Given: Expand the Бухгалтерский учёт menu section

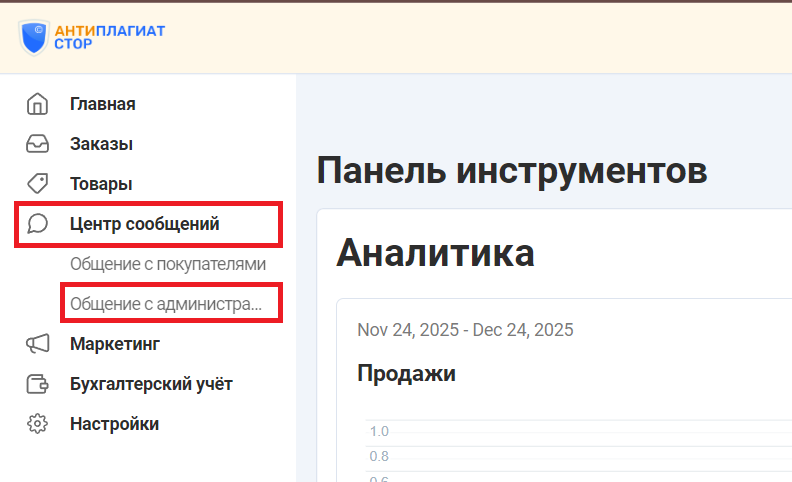Looking at the screenshot, I should 151,384.
